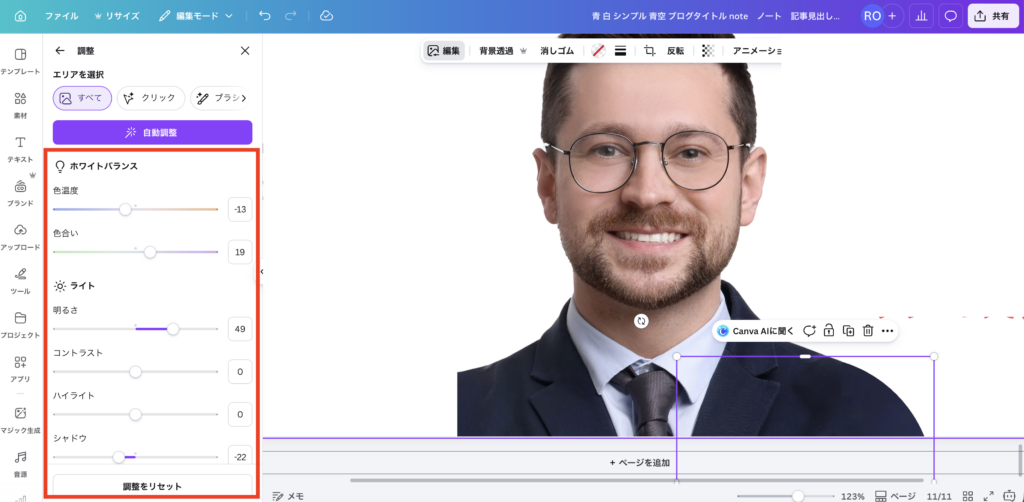
Task: Select the すべて area option
Action: pyautogui.click(x=82, y=98)
